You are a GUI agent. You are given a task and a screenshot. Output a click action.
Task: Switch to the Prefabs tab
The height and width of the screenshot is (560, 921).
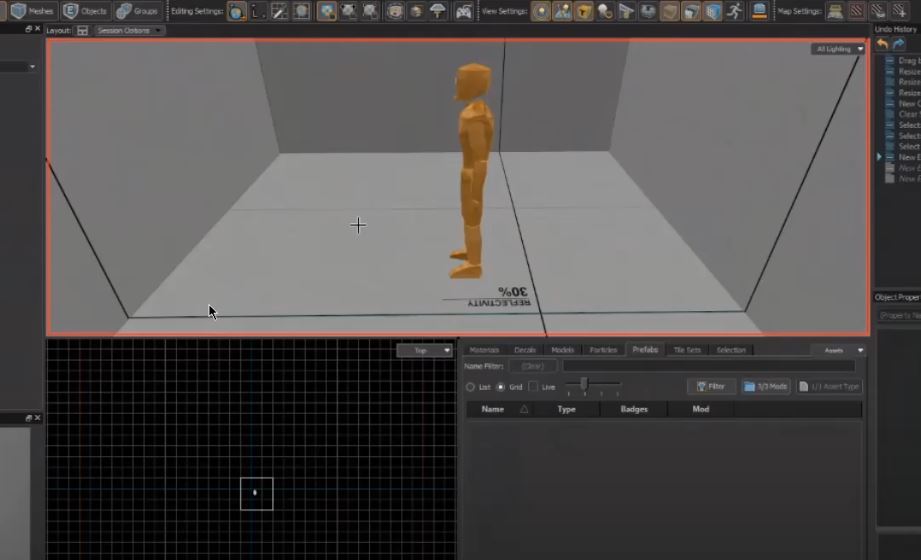pos(645,349)
